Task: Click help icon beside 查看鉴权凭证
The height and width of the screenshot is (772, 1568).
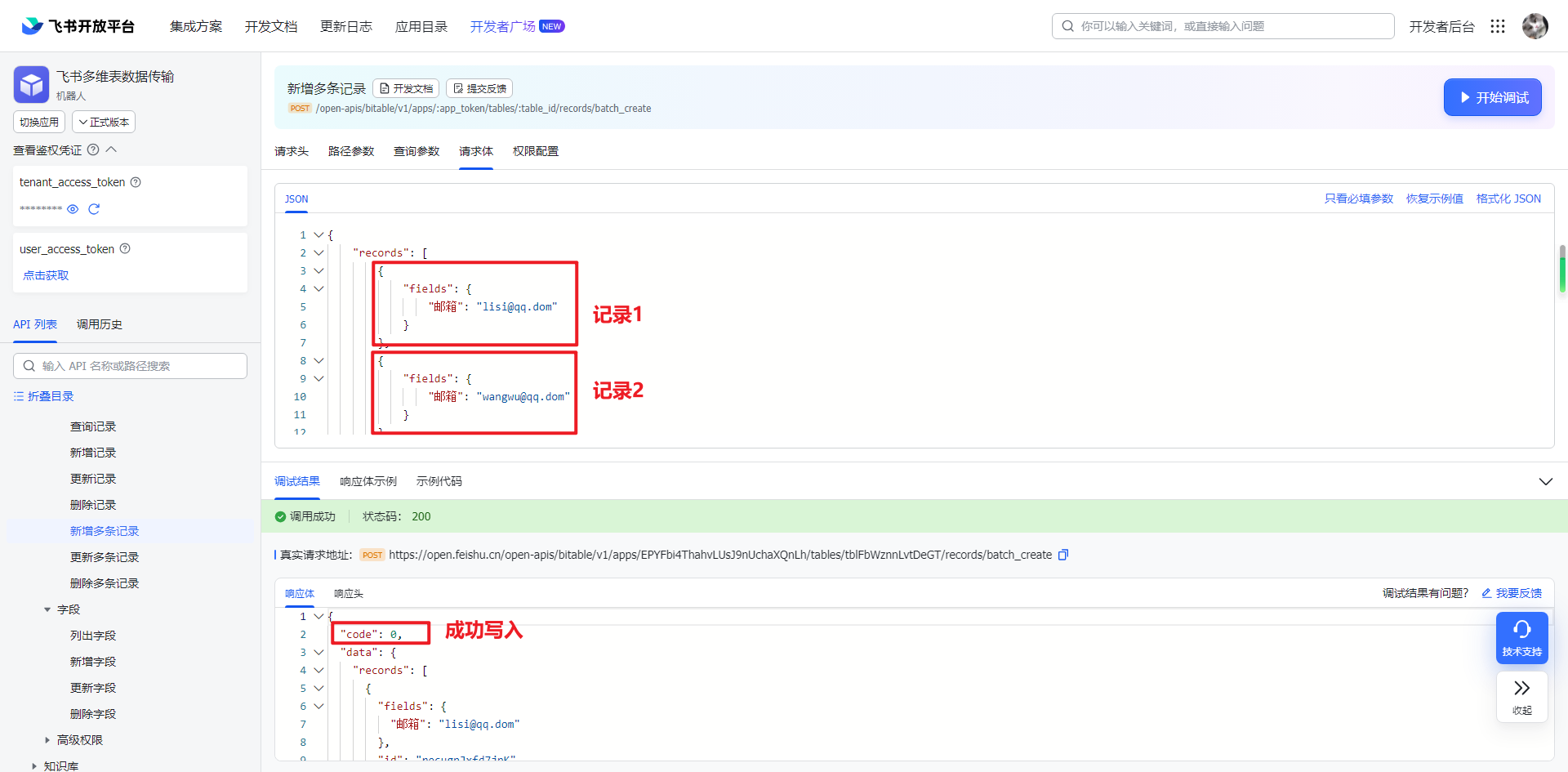Action: point(93,149)
